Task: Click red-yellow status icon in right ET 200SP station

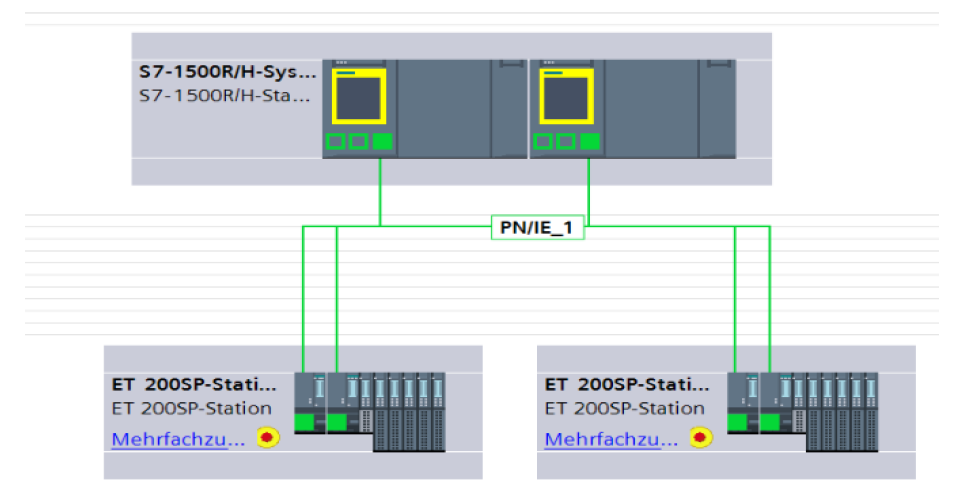Action: pos(701,438)
